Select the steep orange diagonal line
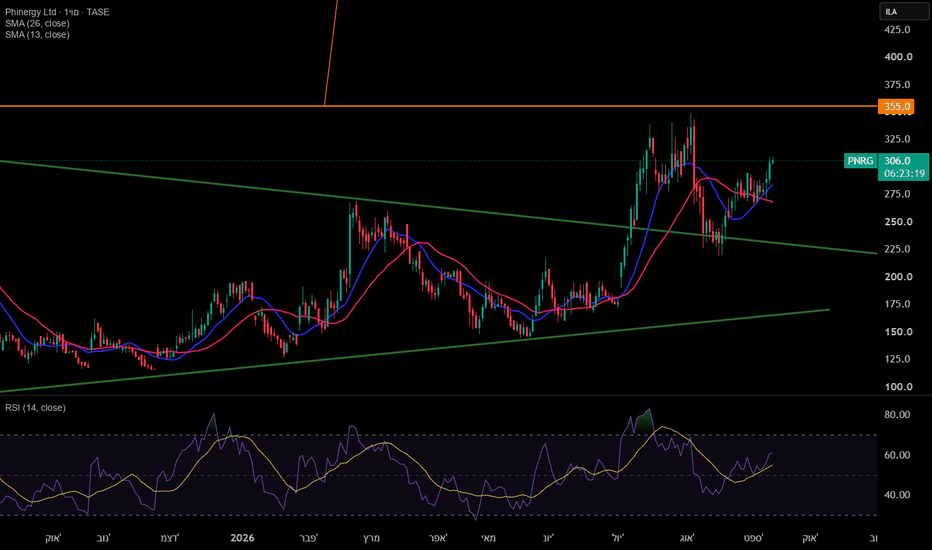This screenshot has height=550, width=932. pyautogui.click(x=331, y=54)
